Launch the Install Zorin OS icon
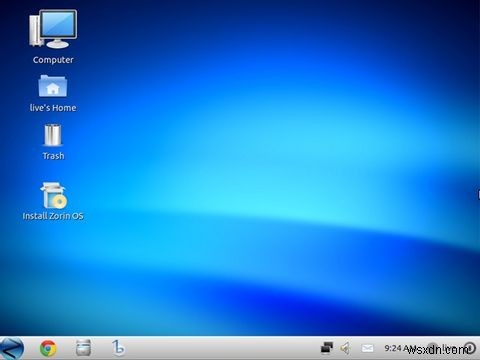Image resolution: width=480 pixels, height=360 pixels. 53,195
